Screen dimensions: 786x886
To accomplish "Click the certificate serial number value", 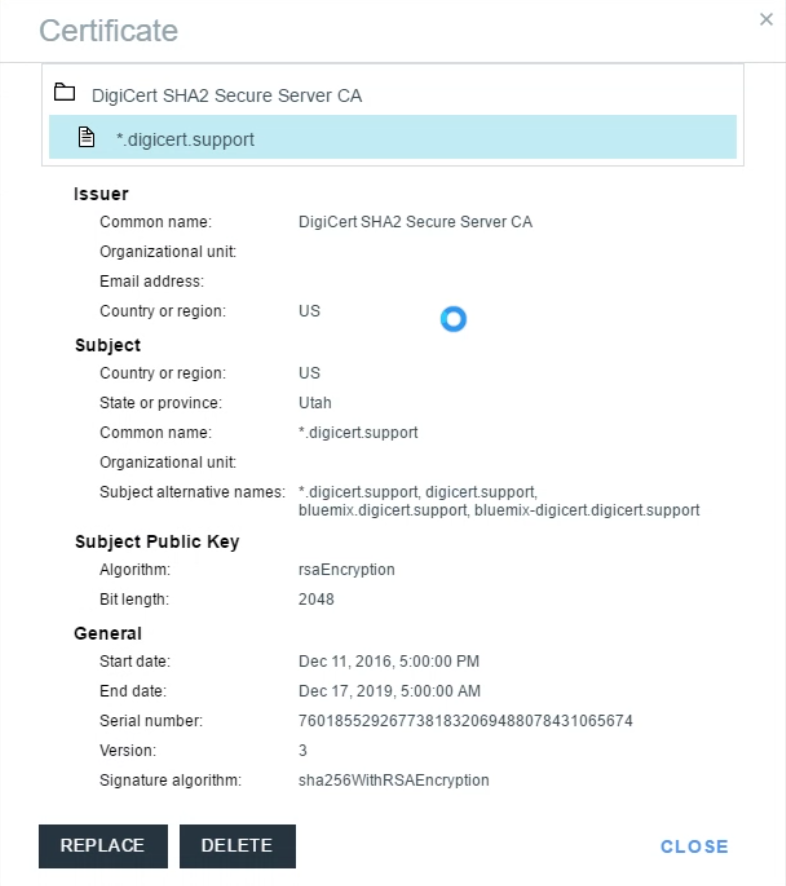I will [x=465, y=720].
